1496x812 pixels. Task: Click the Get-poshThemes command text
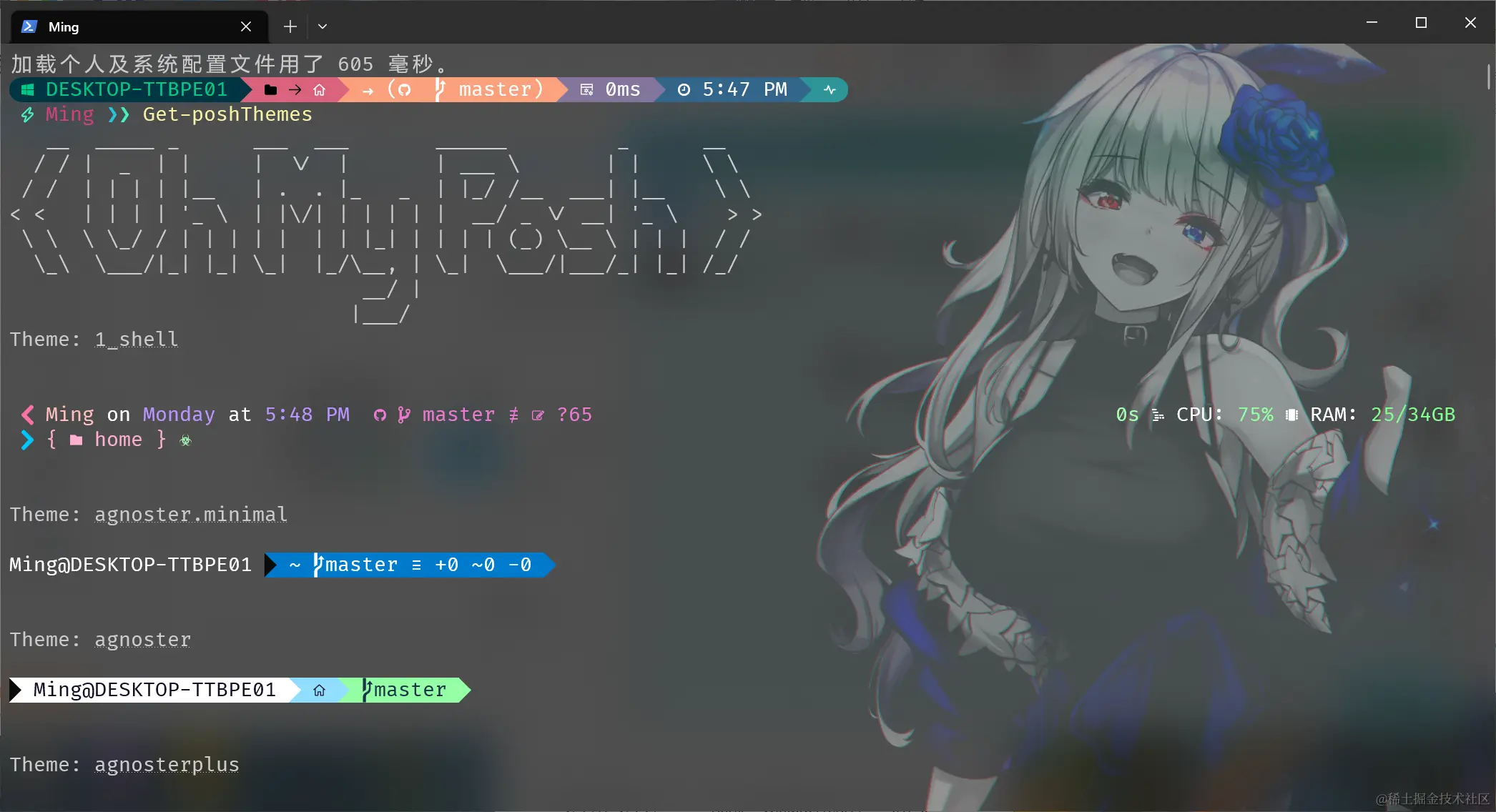click(227, 114)
